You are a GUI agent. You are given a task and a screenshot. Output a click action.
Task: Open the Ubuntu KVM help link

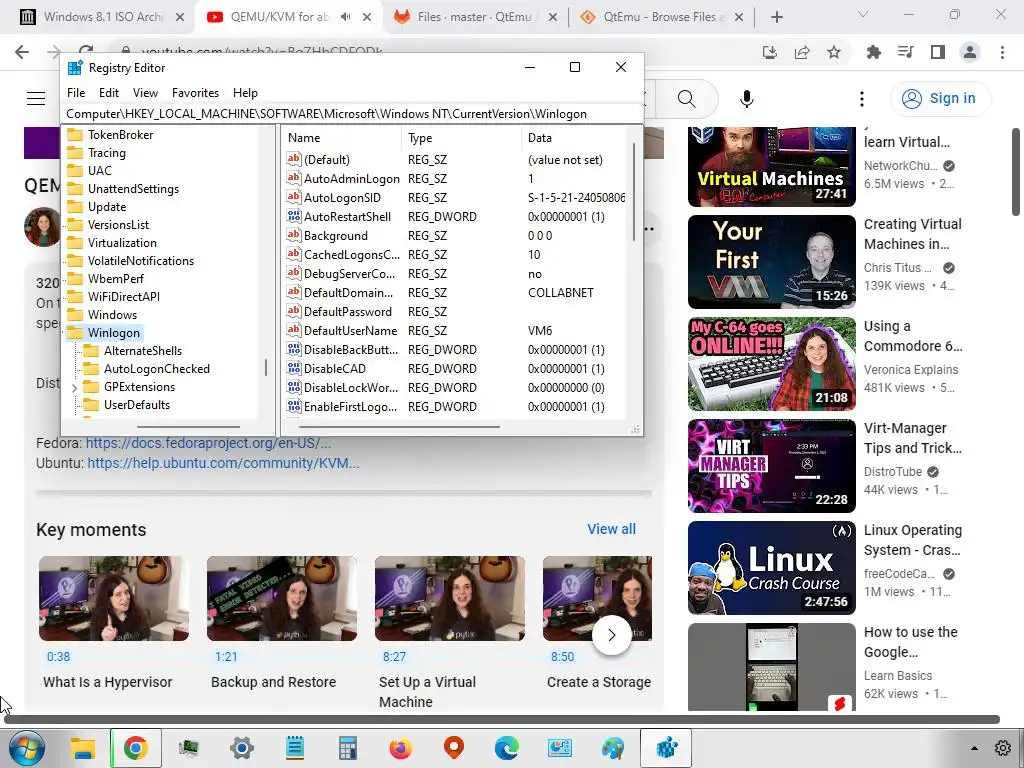point(223,463)
